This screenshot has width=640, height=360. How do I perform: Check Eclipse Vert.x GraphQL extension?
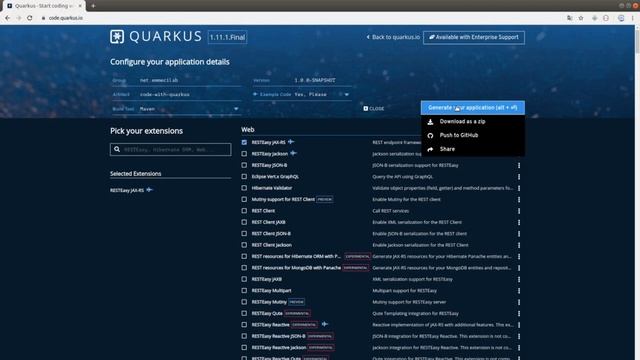tap(244, 177)
